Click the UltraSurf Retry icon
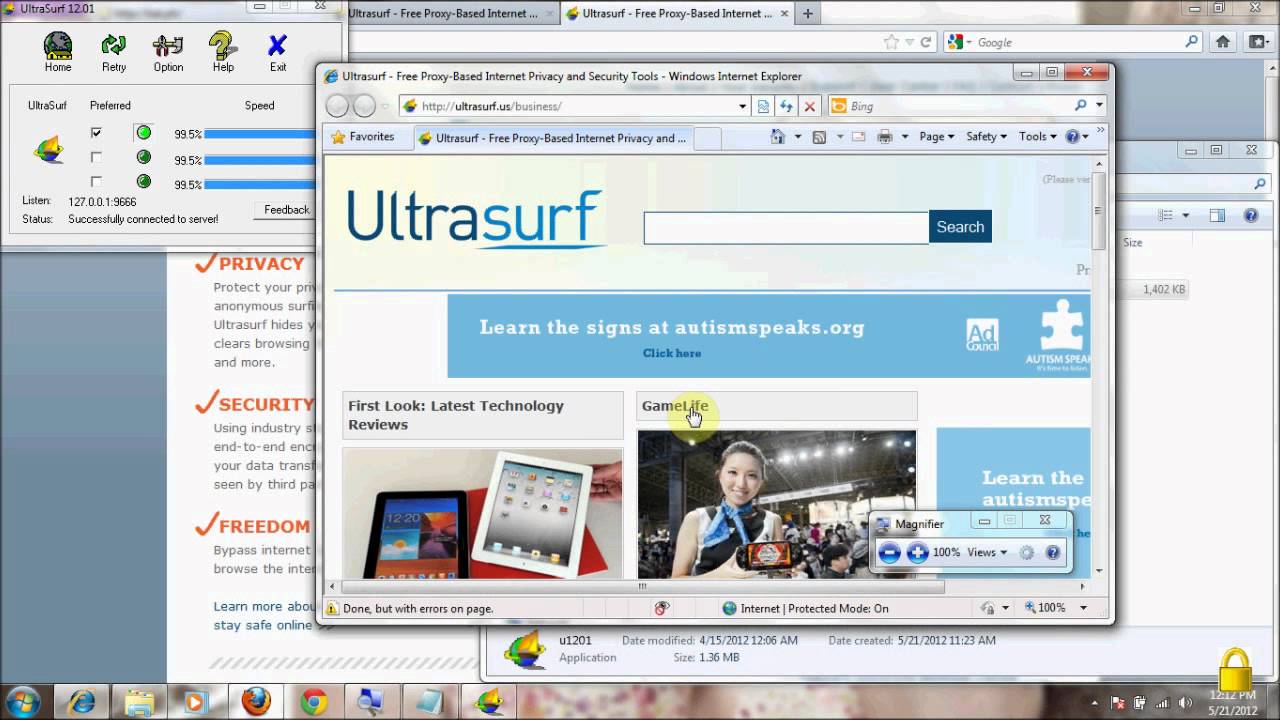The image size is (1280, 720). pyautogui.click(x=114, y=52)
